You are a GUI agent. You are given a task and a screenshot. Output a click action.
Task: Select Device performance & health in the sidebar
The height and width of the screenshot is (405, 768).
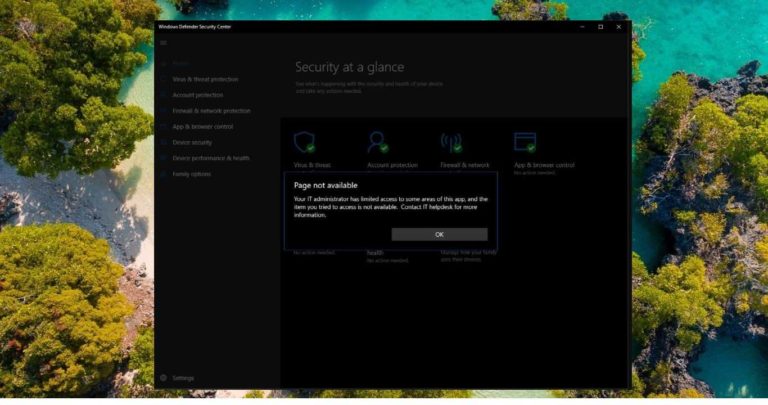[211, 158]
